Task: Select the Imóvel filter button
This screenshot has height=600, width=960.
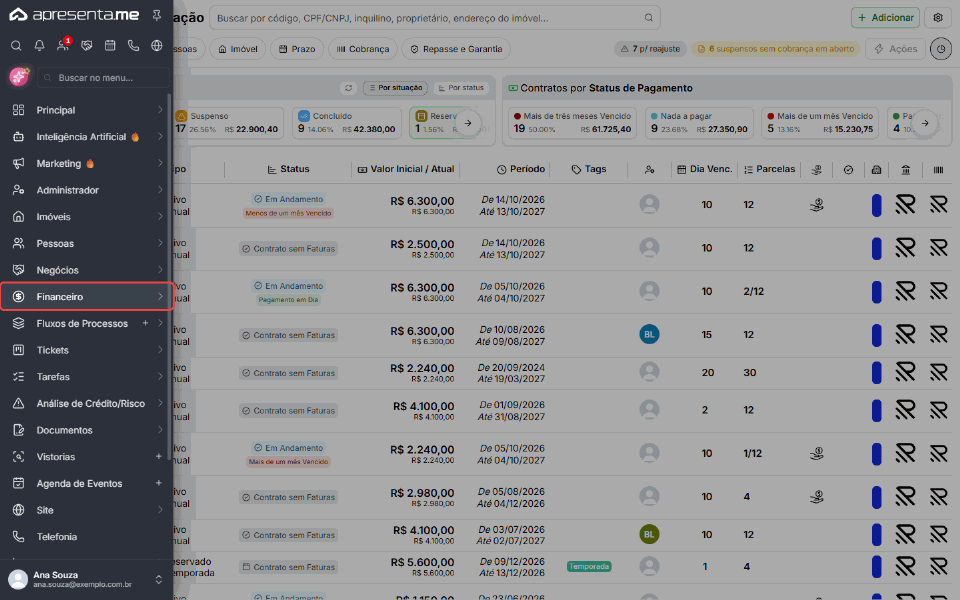Action: (x=238, y=49)
